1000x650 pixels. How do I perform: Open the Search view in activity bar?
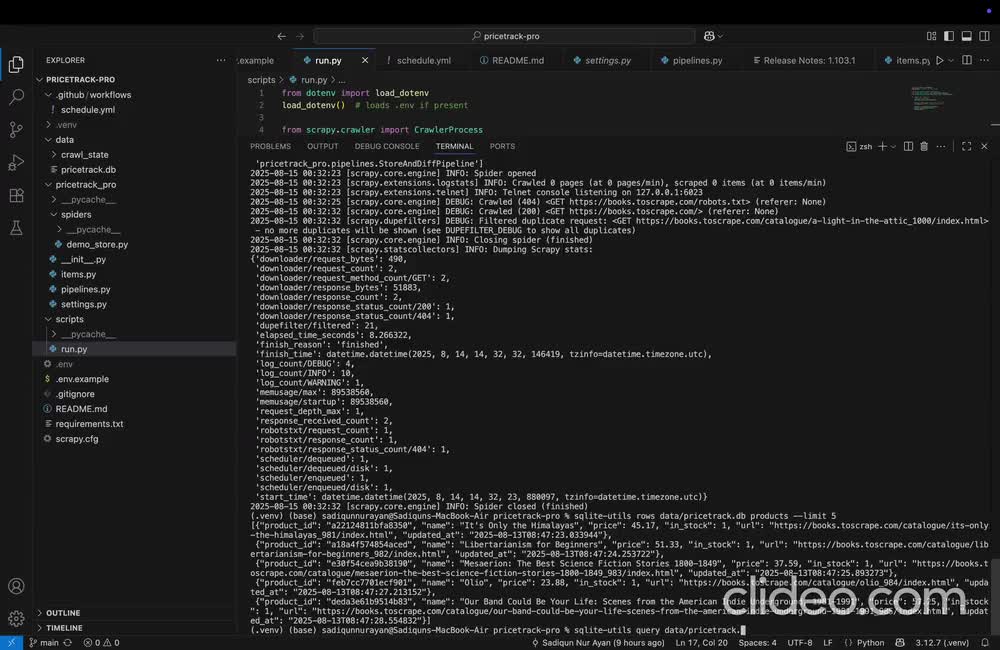16,97
